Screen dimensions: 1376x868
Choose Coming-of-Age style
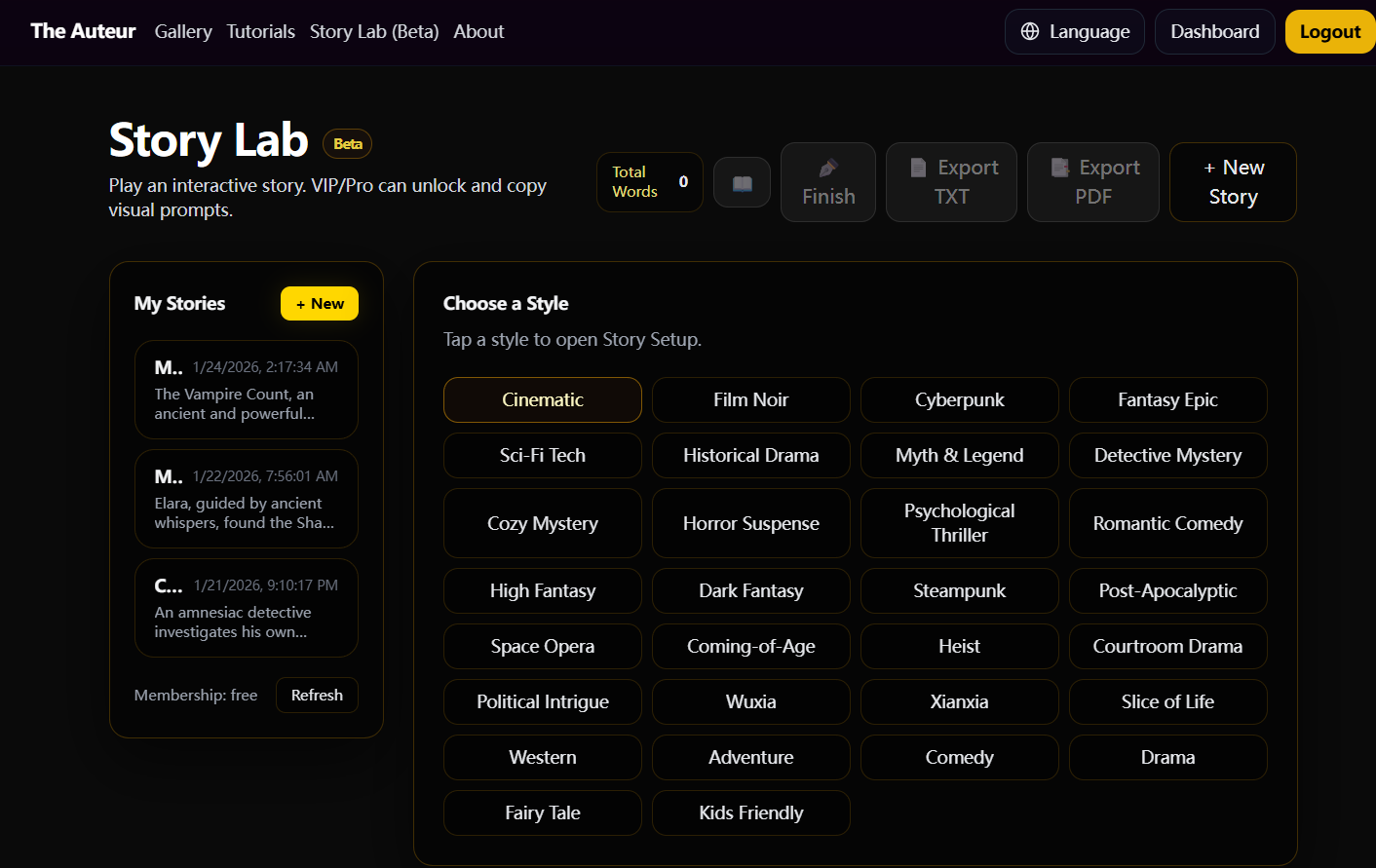[751, 646]
